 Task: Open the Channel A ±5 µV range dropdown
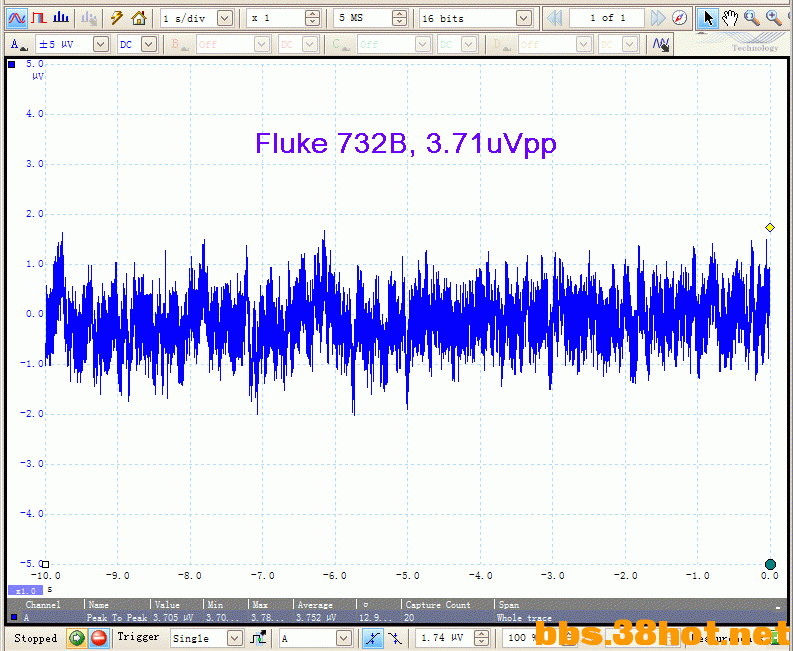pyautogui.click(x=101, y=45)
